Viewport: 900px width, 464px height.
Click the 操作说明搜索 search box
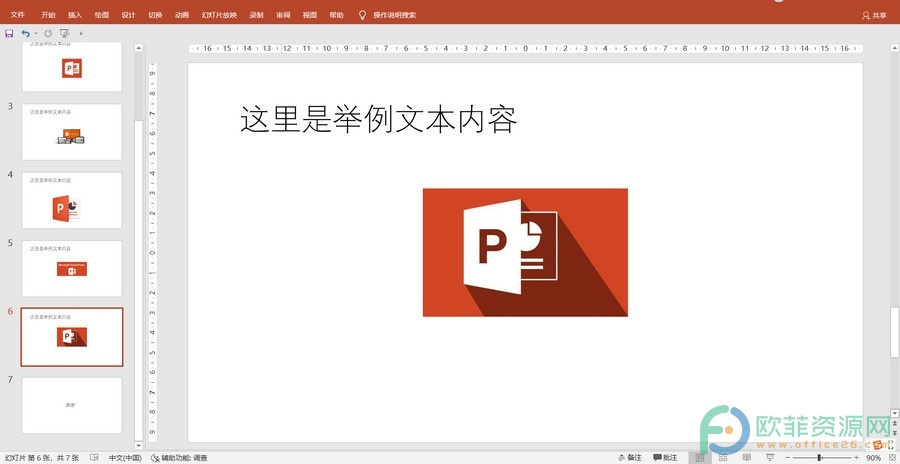click(x=395, y=16)
